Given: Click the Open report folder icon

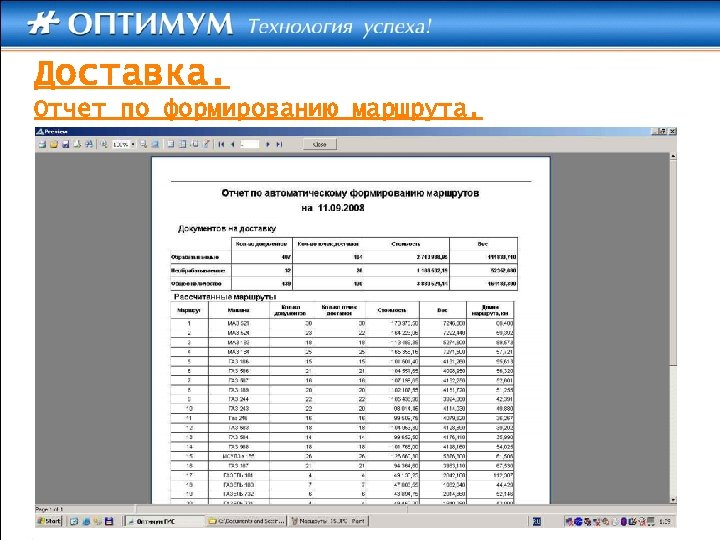Looking at the screenshot, I should pos(54,144).
